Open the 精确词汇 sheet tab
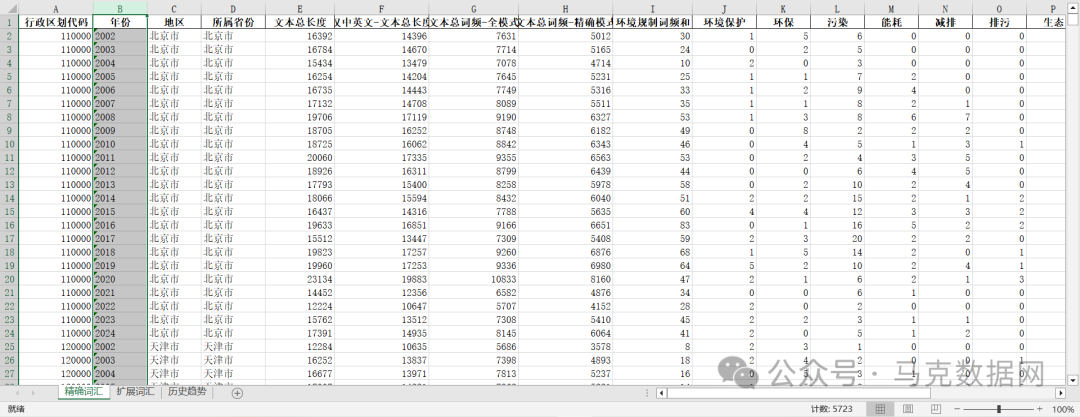Screen dimensions: 1080x417 pos(84,392)
